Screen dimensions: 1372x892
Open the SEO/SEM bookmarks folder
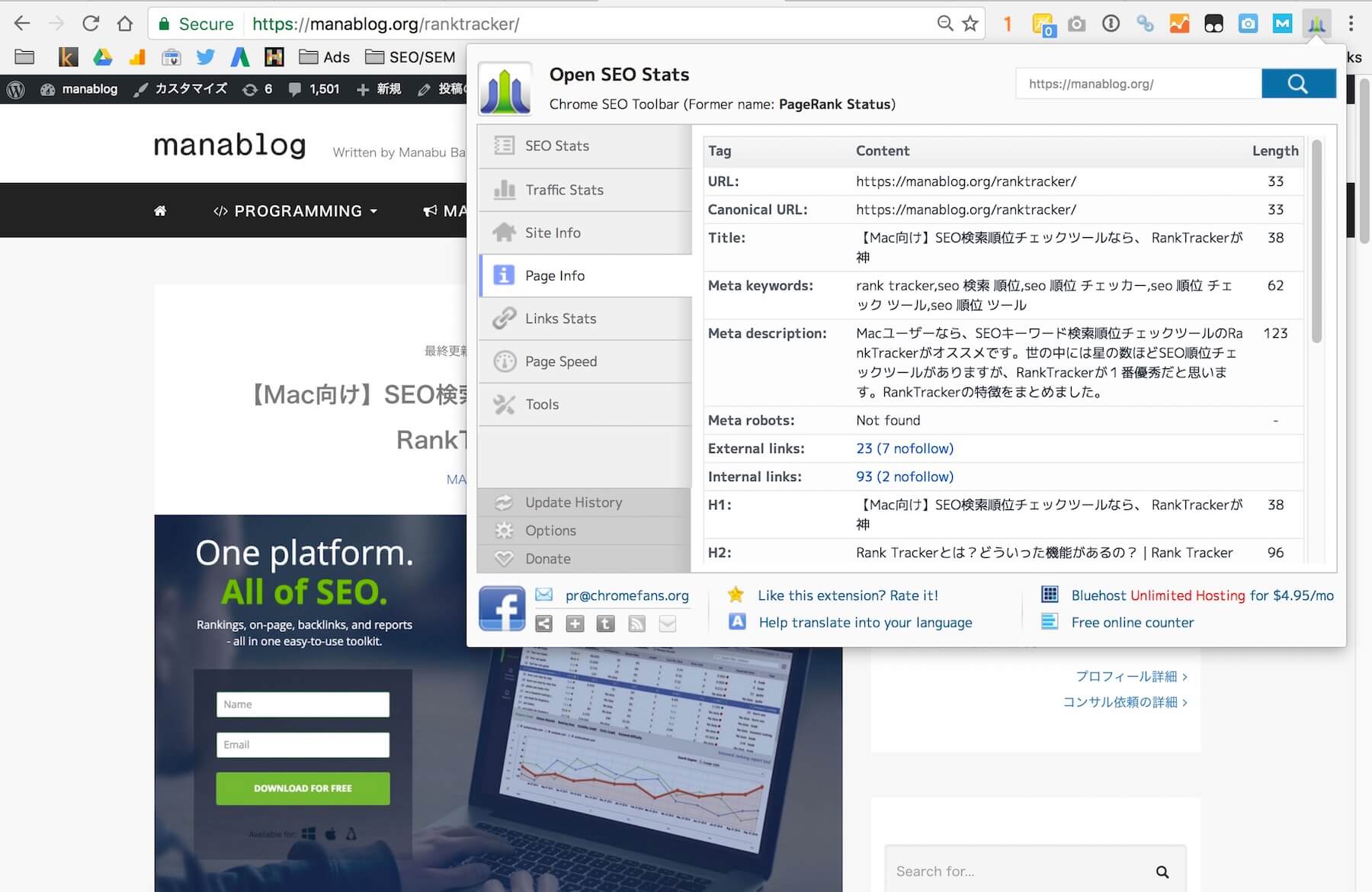click(x=410, y=57)
